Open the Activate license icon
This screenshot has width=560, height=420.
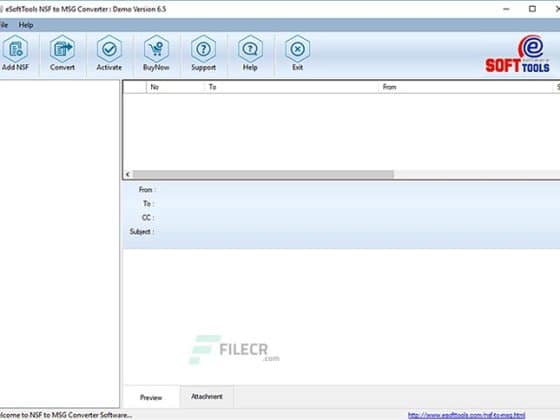click(109, 54)
